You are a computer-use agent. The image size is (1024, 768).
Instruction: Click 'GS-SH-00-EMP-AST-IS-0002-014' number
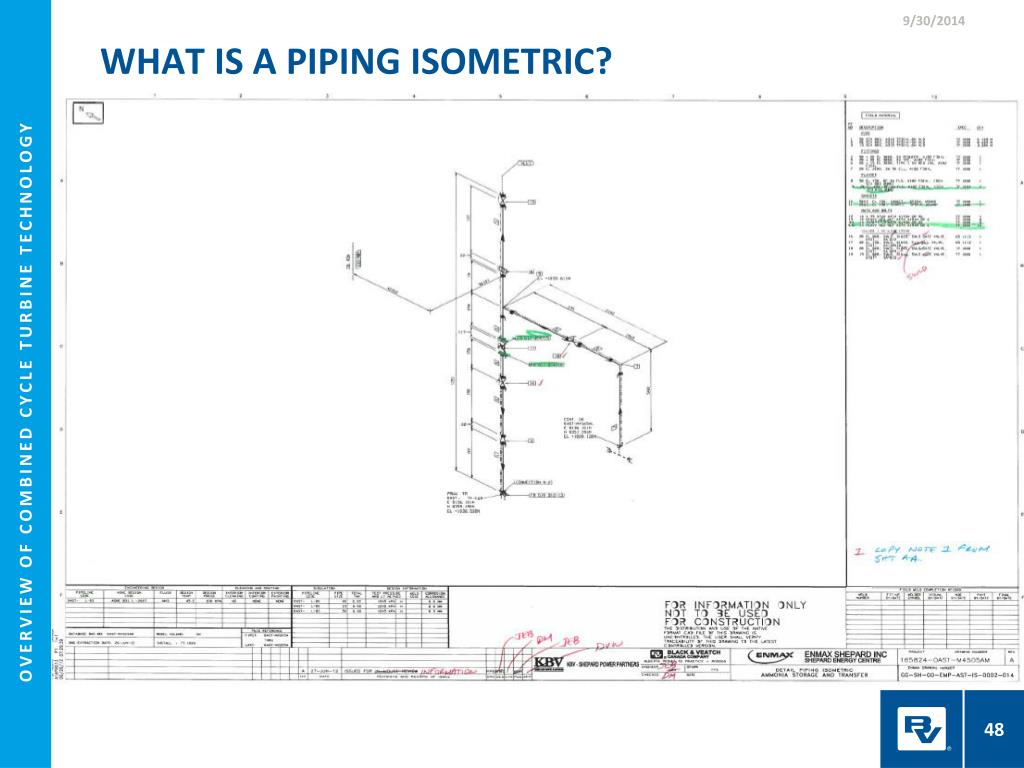pyautogui.click(x=957, y=675)
